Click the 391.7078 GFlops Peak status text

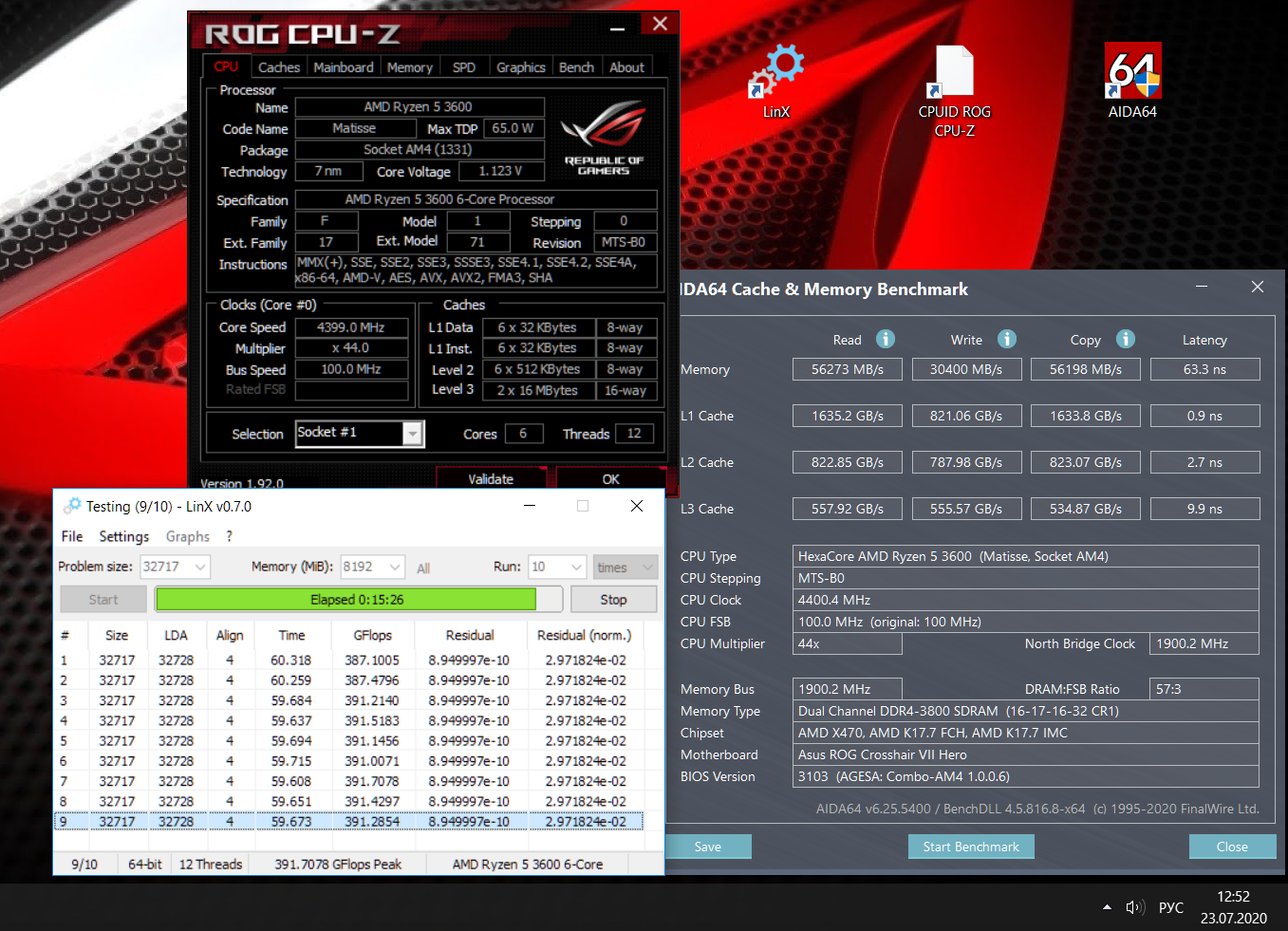pyautogui.click(x=338, y=865)
